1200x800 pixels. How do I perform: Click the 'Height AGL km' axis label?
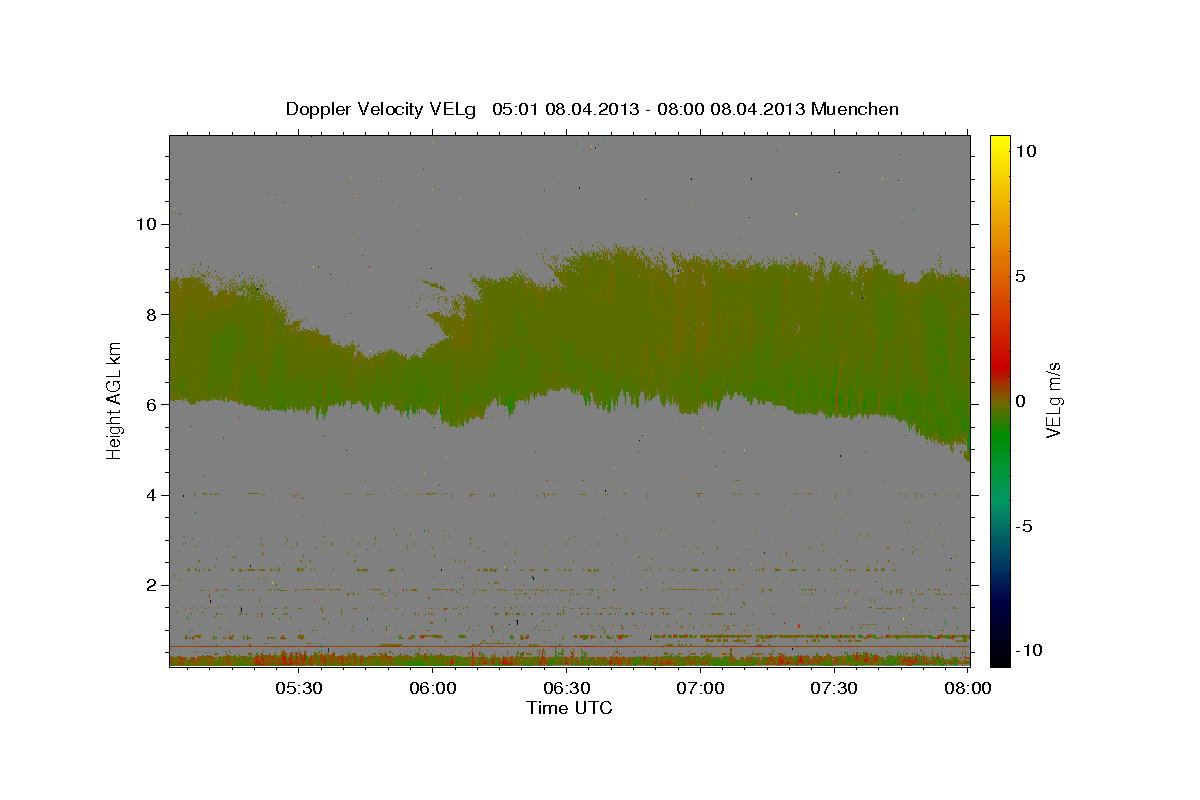pos(114,400)
